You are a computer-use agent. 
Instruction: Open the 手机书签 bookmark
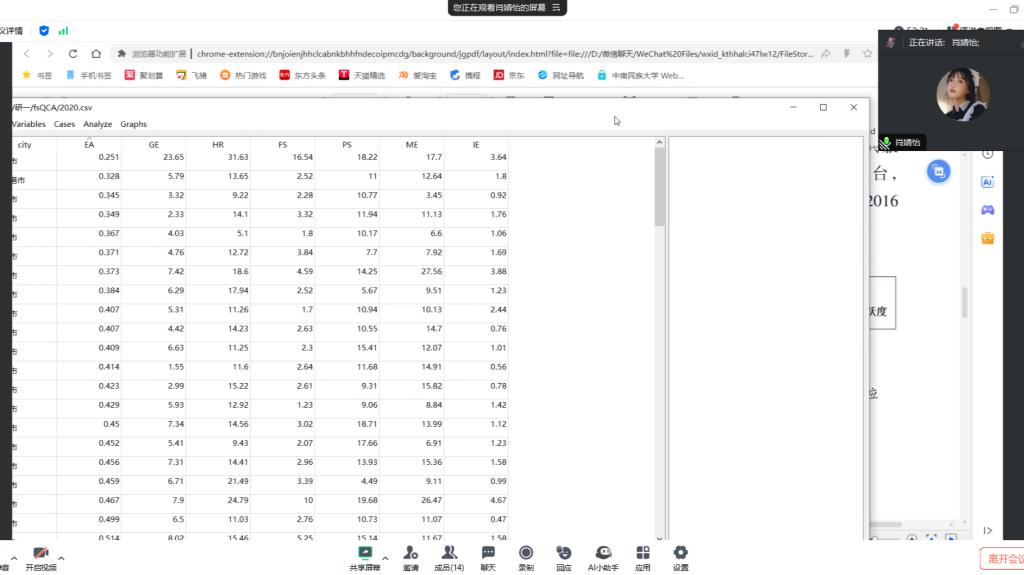(x=88, y=75)
